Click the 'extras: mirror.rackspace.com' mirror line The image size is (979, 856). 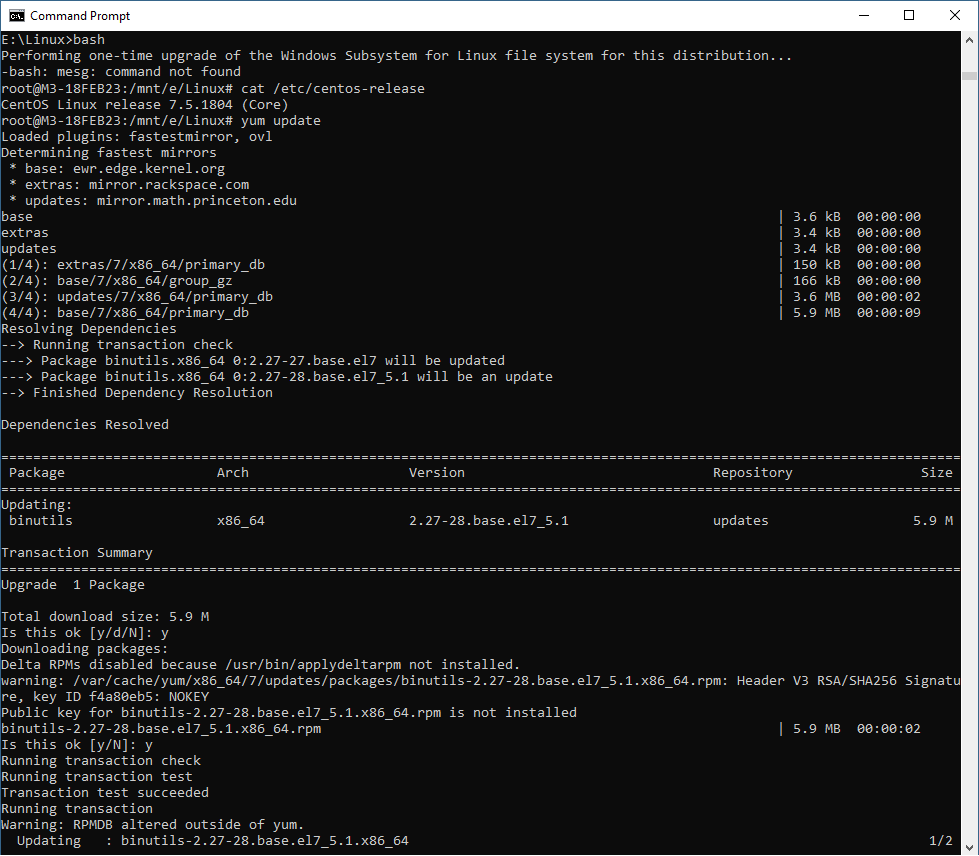point(129,185)
